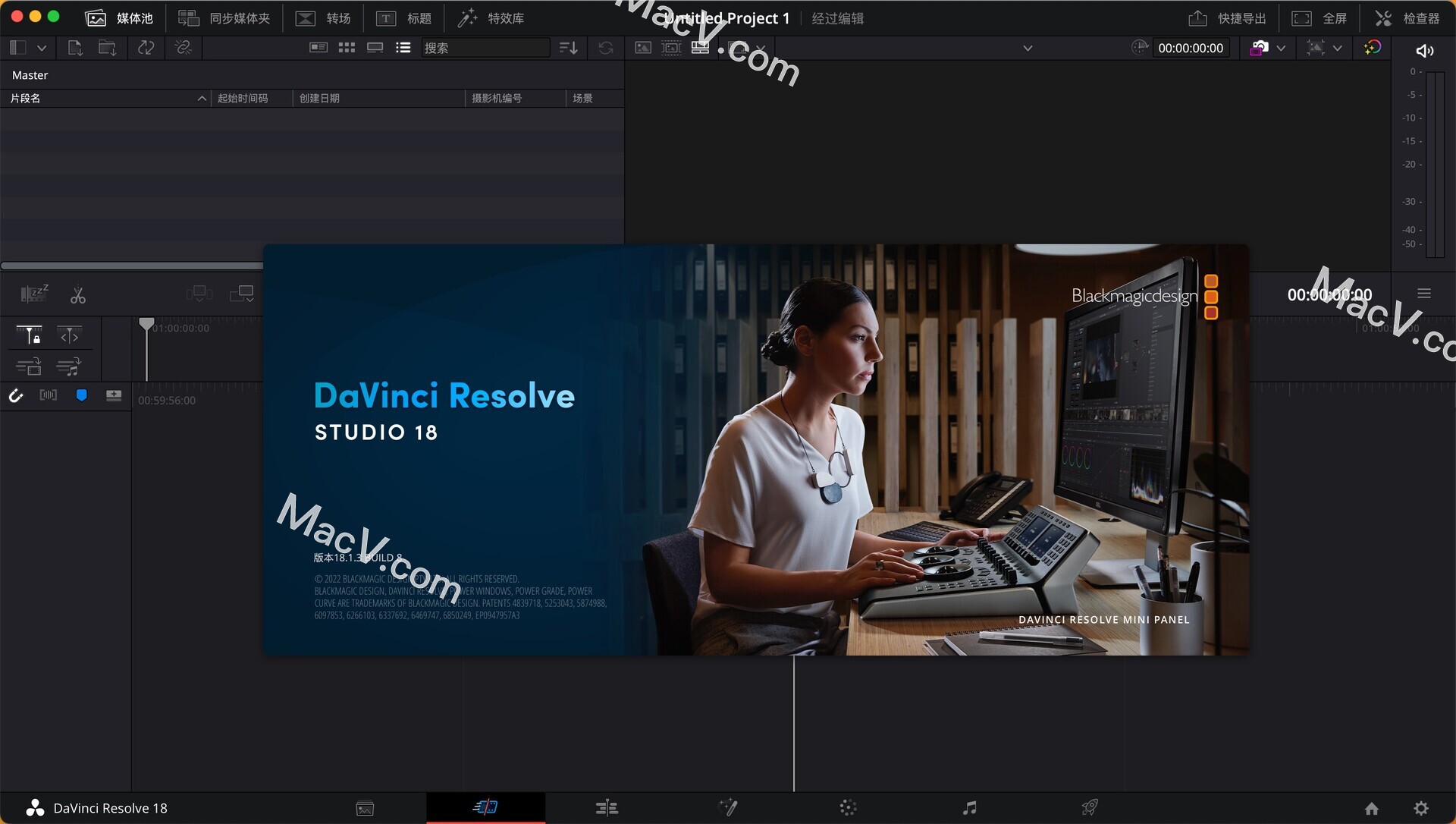Click the smart insert icon
This screenshot has height=824, width=1456.
click(199, 294)
